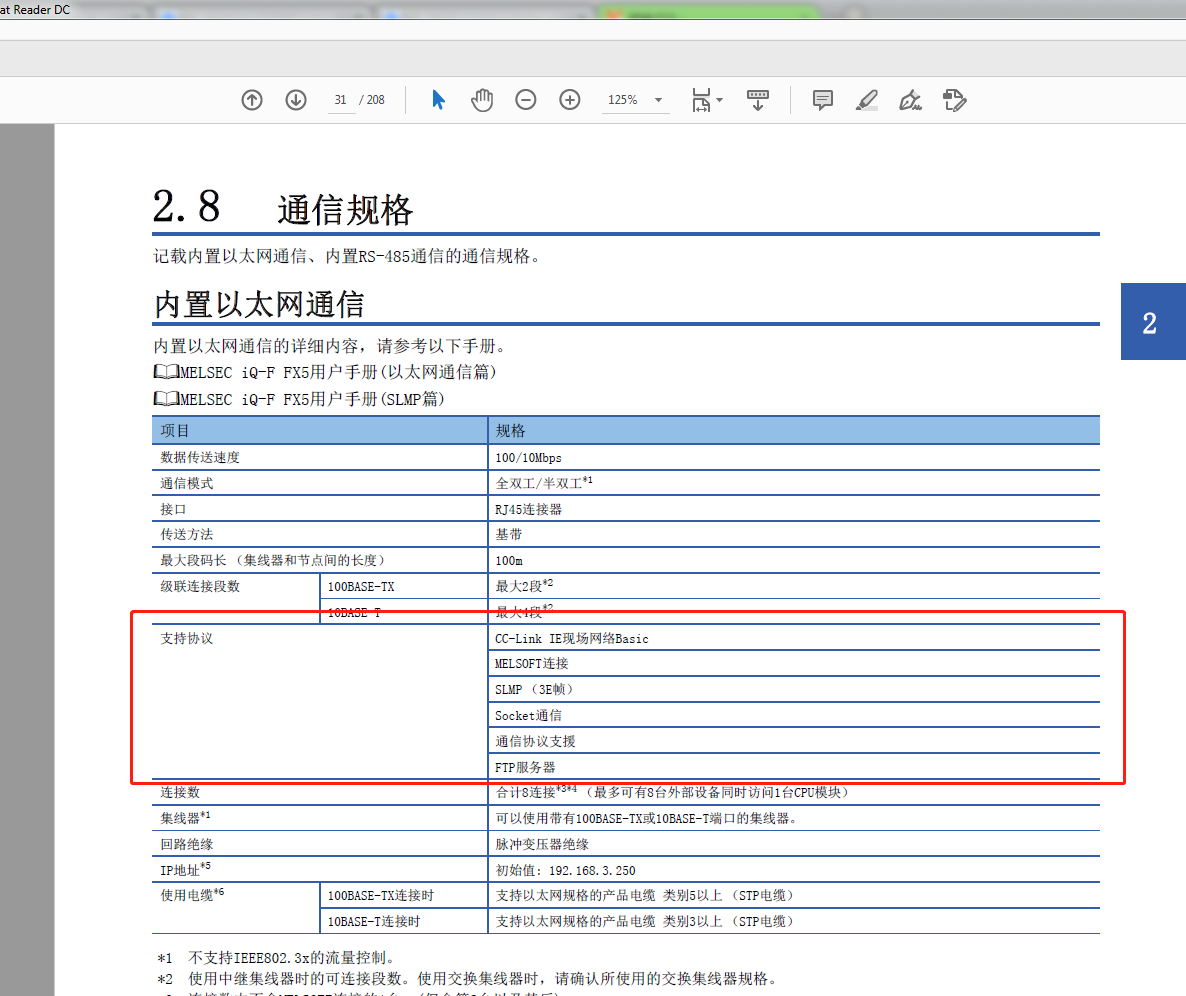Zoom in using the plus icon
This screenshot has height=996, width=1186.
coord(570,100)
